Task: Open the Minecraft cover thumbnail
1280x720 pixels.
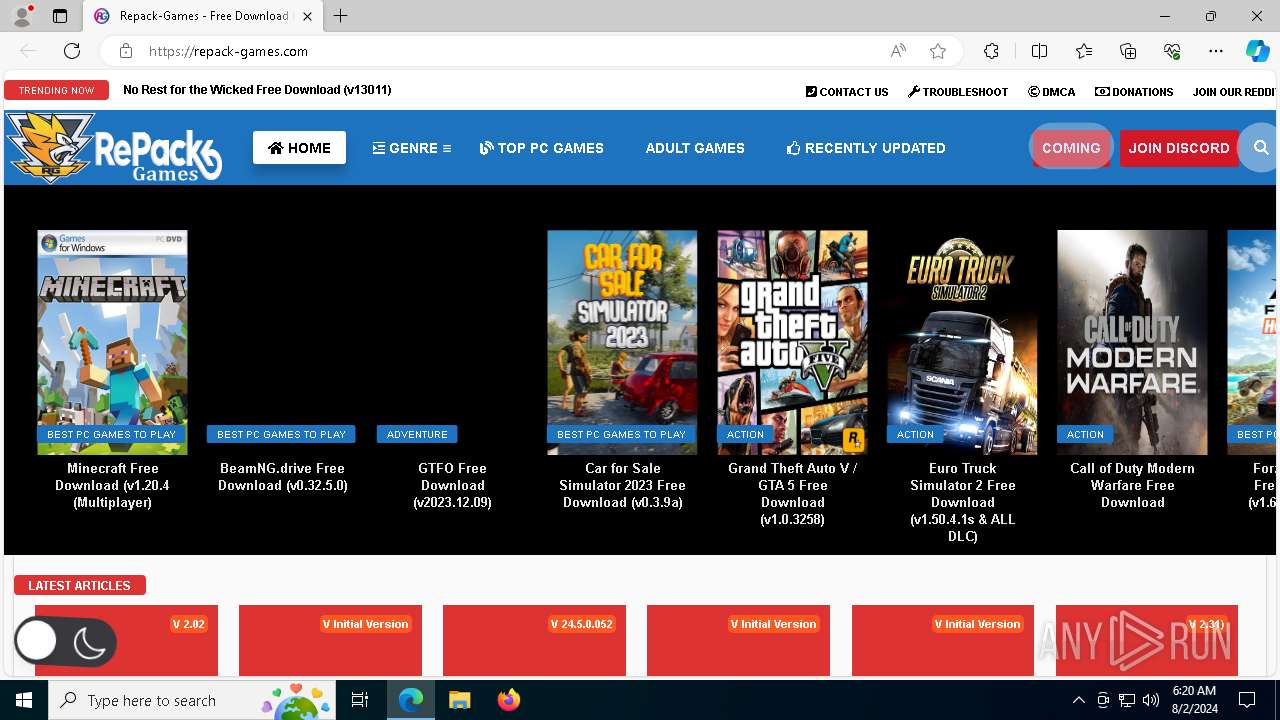Action: (x=112, y=342)
